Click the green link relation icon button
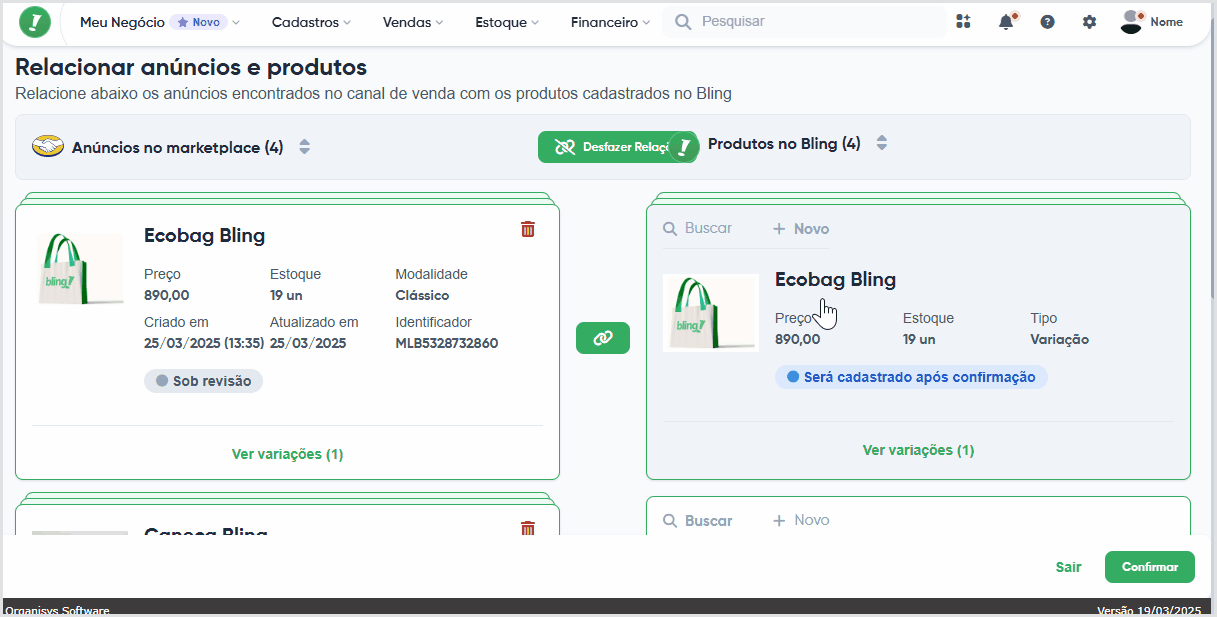The width and height of the screenshot is (1217, 617). click(x=603, y=338)
